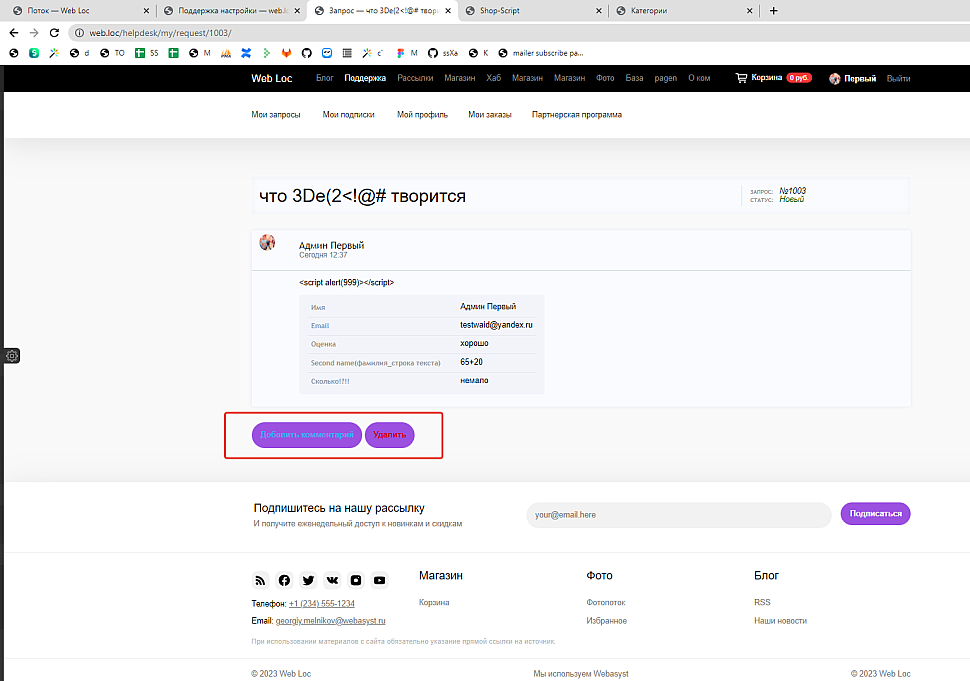Go to Партнерская программа menu item
The width and height of the screenshot is (970, 681).
pos(577,115)
